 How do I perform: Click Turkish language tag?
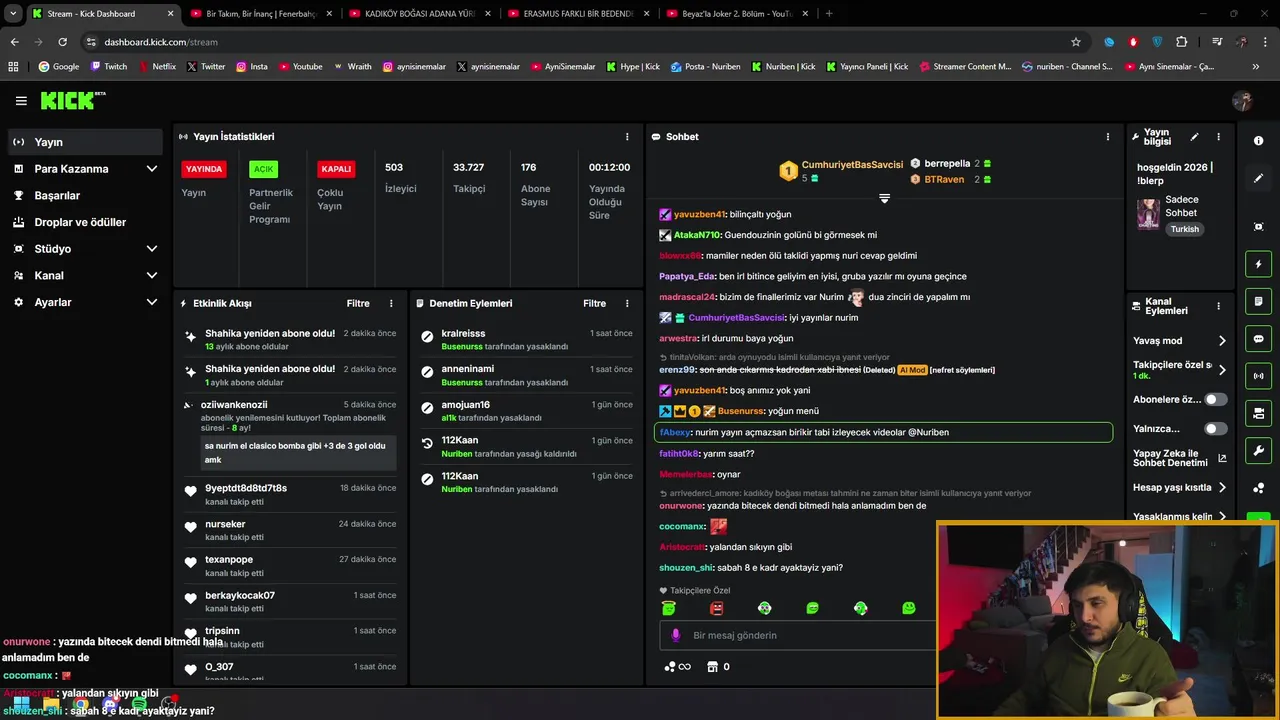tap(1184, 229)
